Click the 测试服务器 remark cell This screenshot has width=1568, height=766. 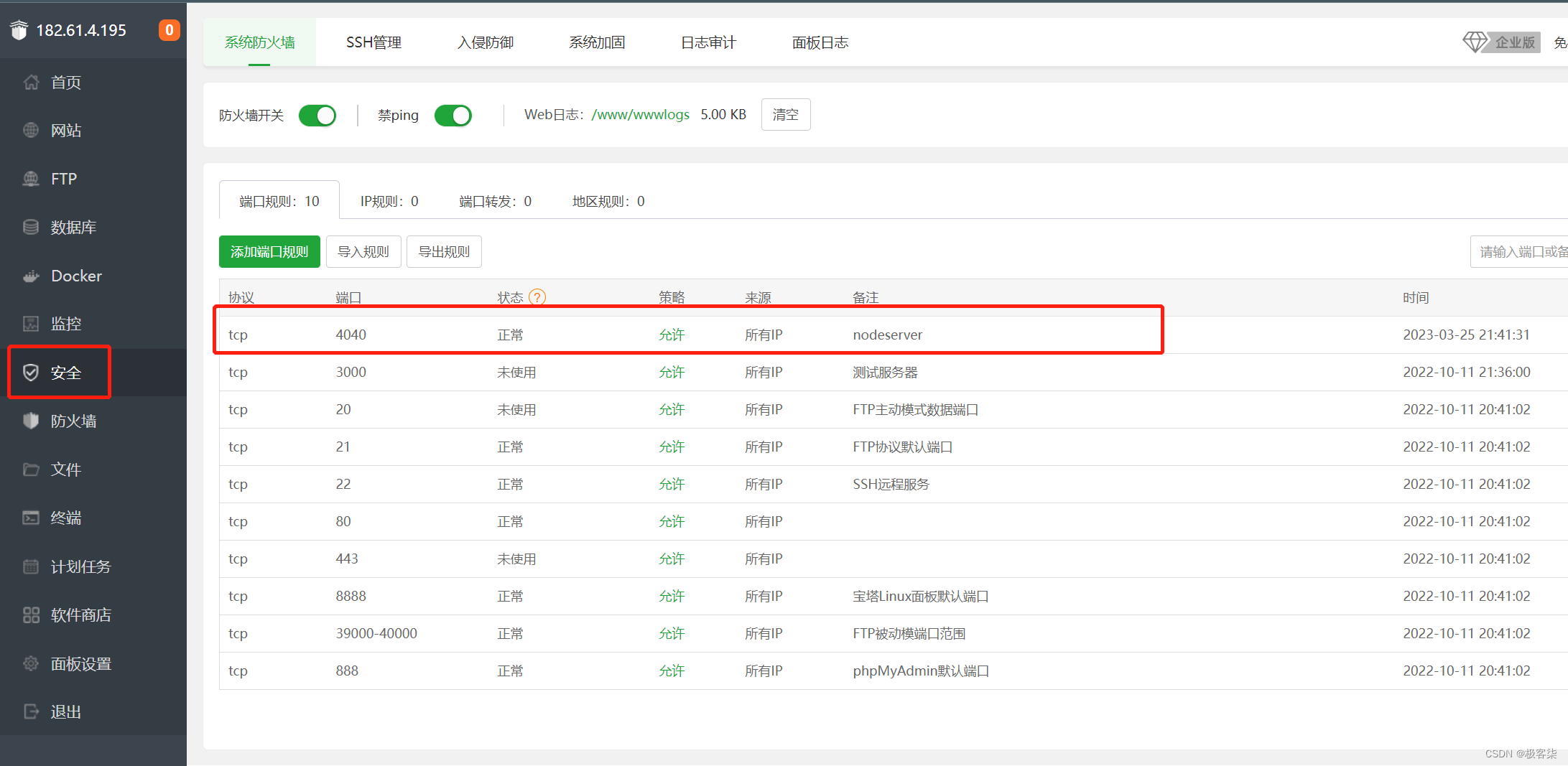tap(885, 372)
